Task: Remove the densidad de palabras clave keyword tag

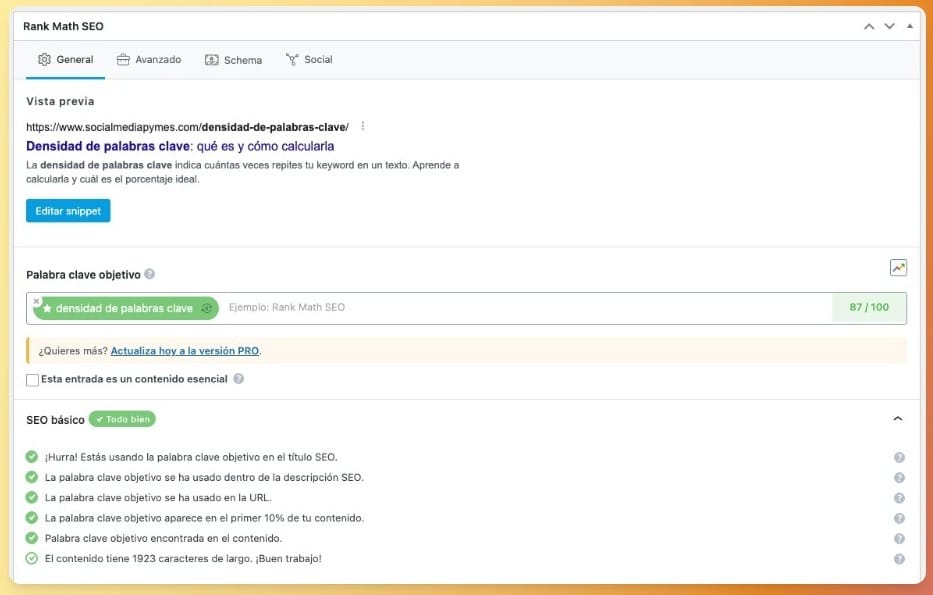Action: coord(36,302)
